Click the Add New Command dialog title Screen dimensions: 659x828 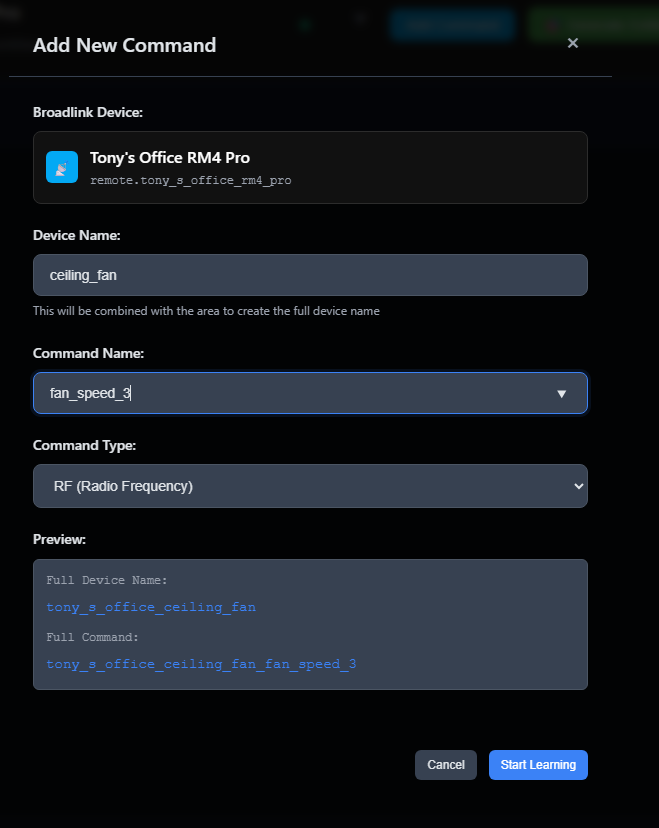124,45
